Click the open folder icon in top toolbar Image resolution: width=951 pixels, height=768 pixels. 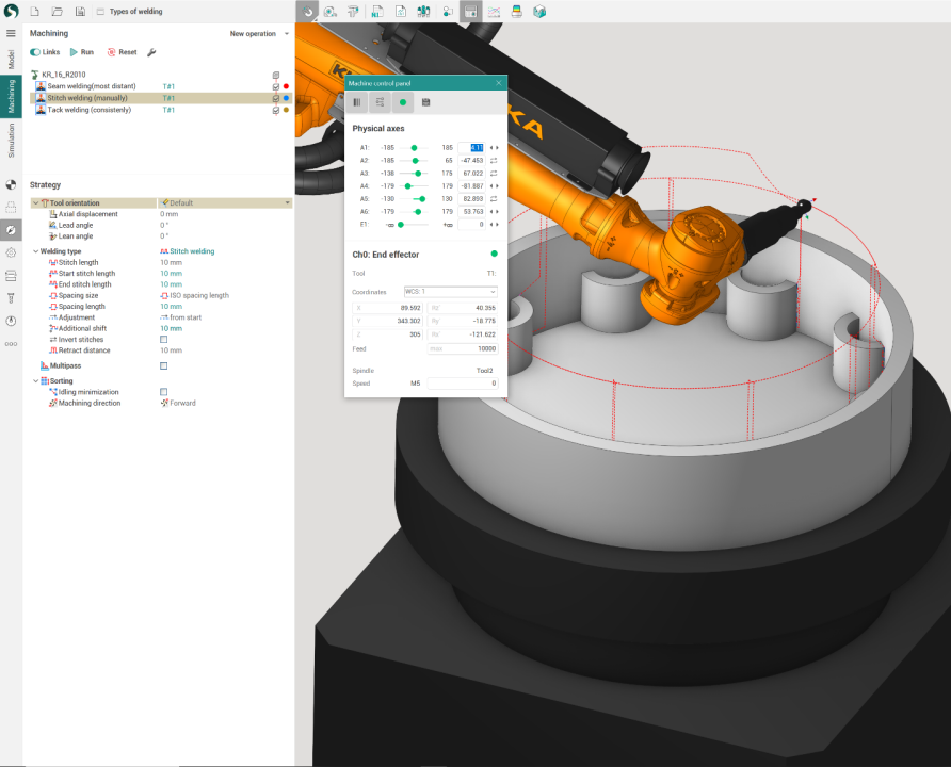56,12
